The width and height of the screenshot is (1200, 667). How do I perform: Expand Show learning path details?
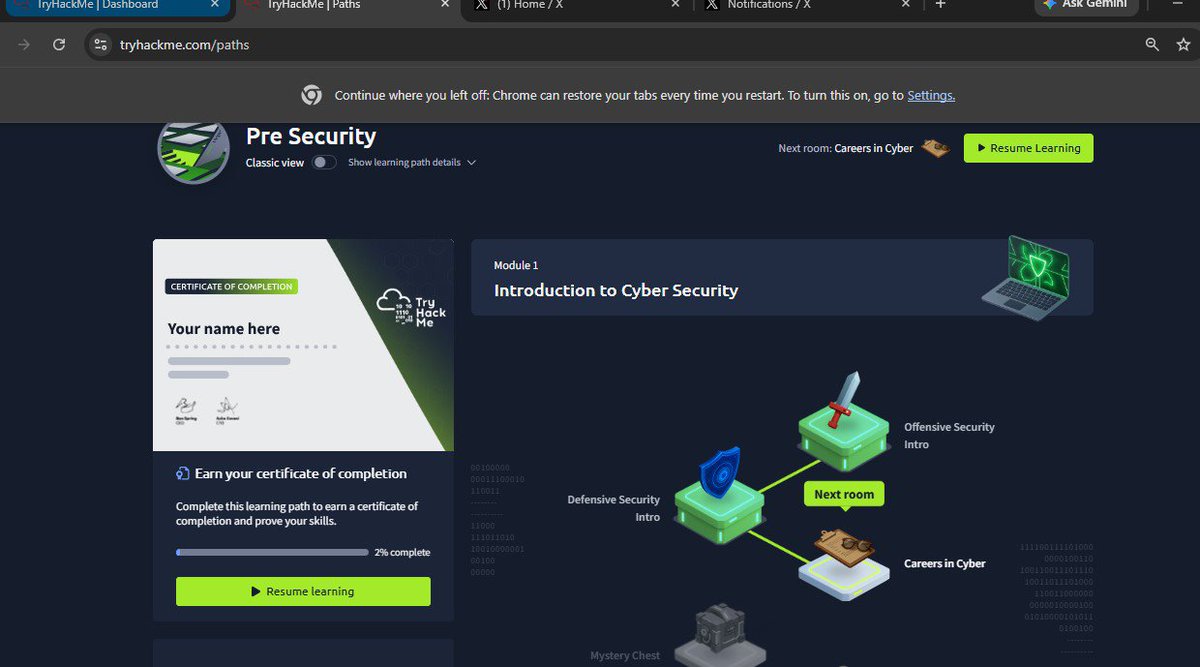(412, 162)
